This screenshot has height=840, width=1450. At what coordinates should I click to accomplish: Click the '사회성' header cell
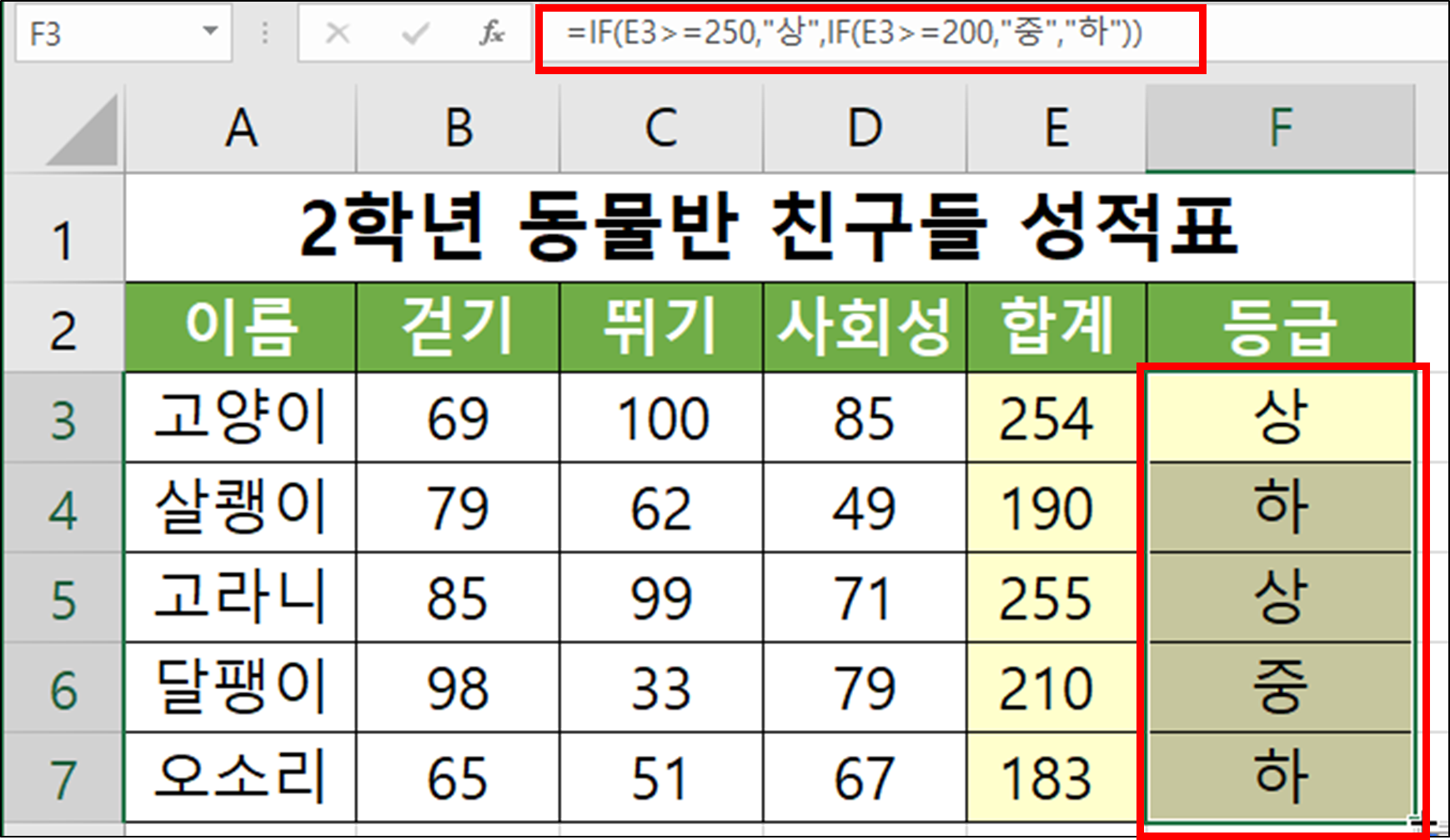(865, 327)
